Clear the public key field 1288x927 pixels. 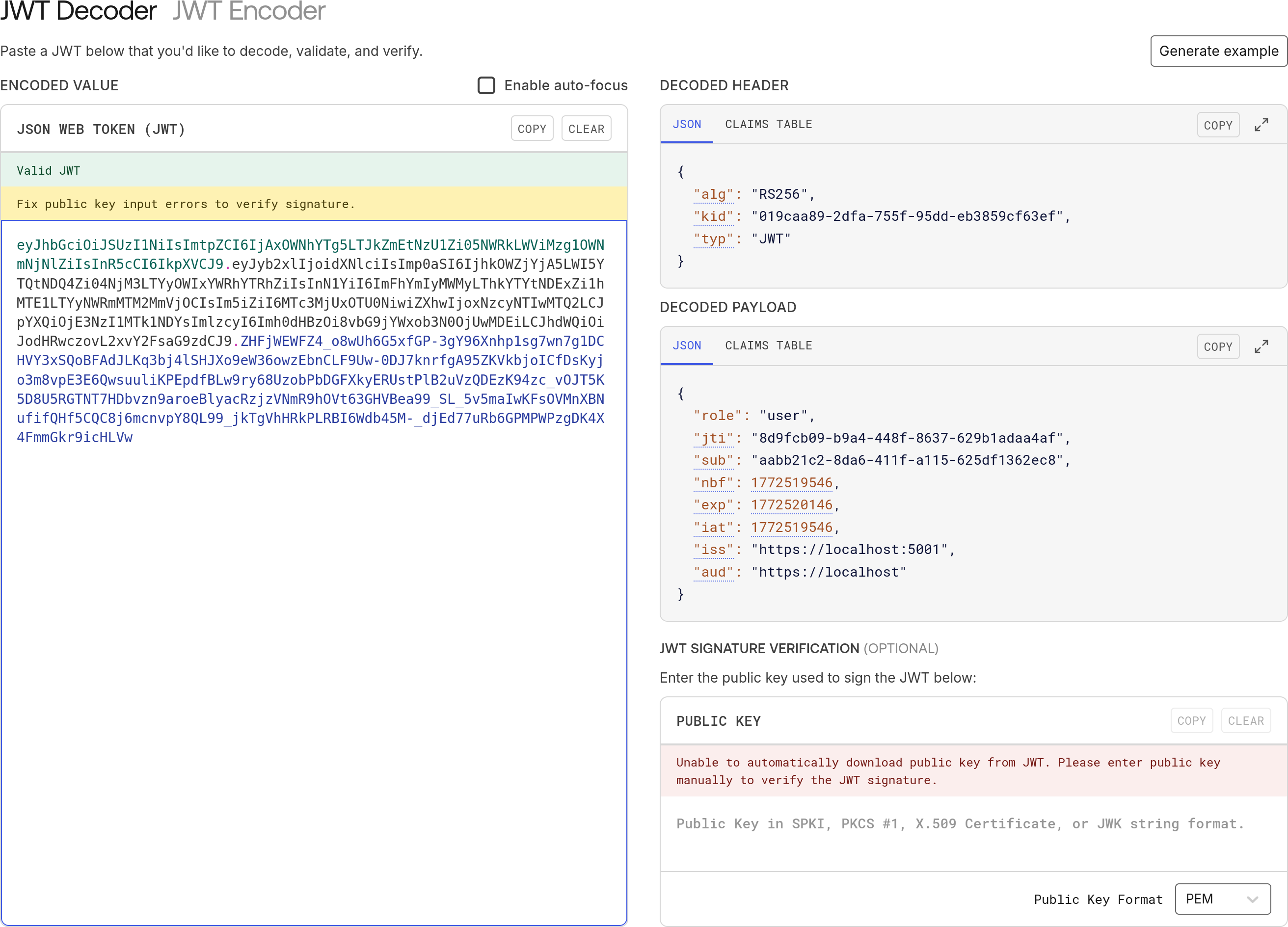(x=1245, y=720)
